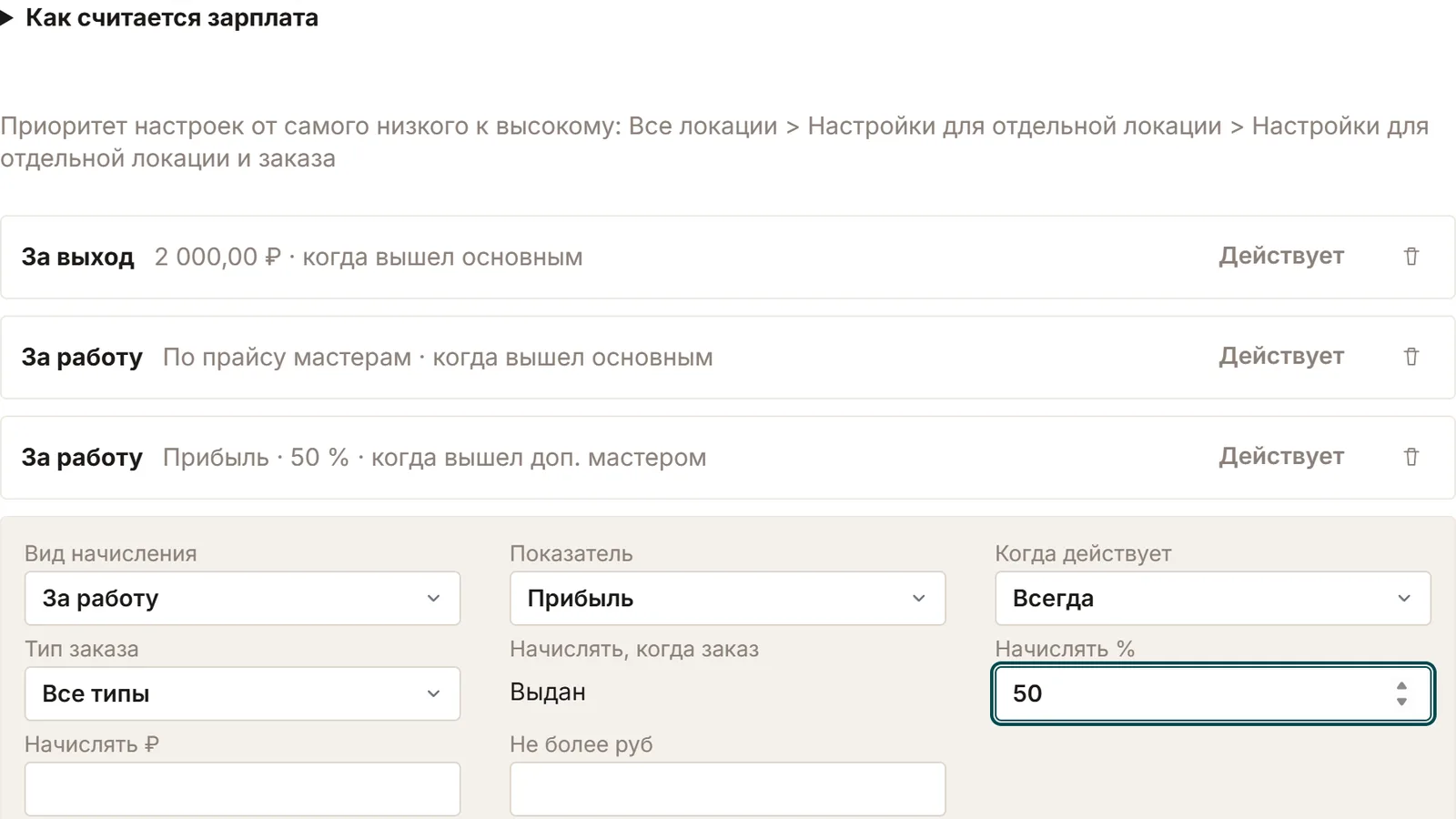This screenshot has width=1456, height=819.
Task: Open the 'За работу · По прайсу мастерам' row
Action: (727, 357)
